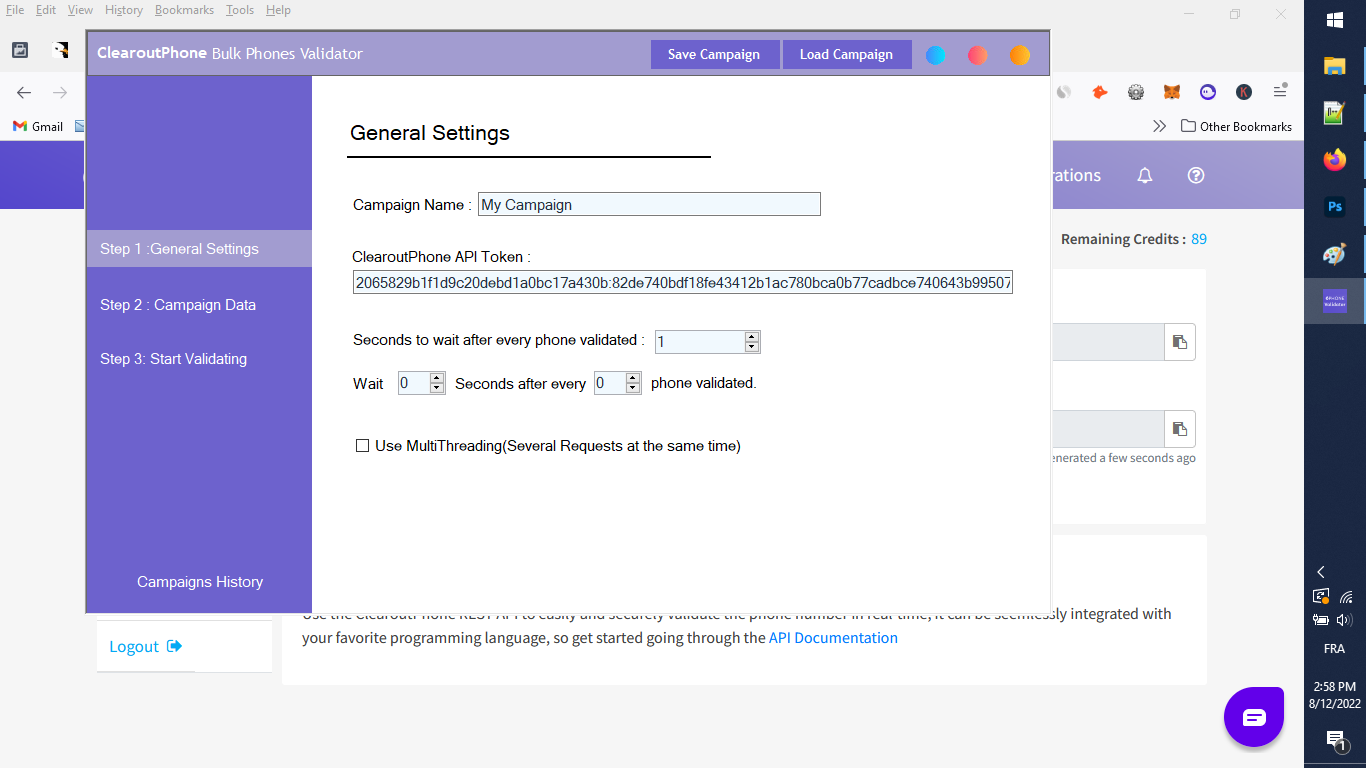Open the File menu in Firefox

[15, 10]
